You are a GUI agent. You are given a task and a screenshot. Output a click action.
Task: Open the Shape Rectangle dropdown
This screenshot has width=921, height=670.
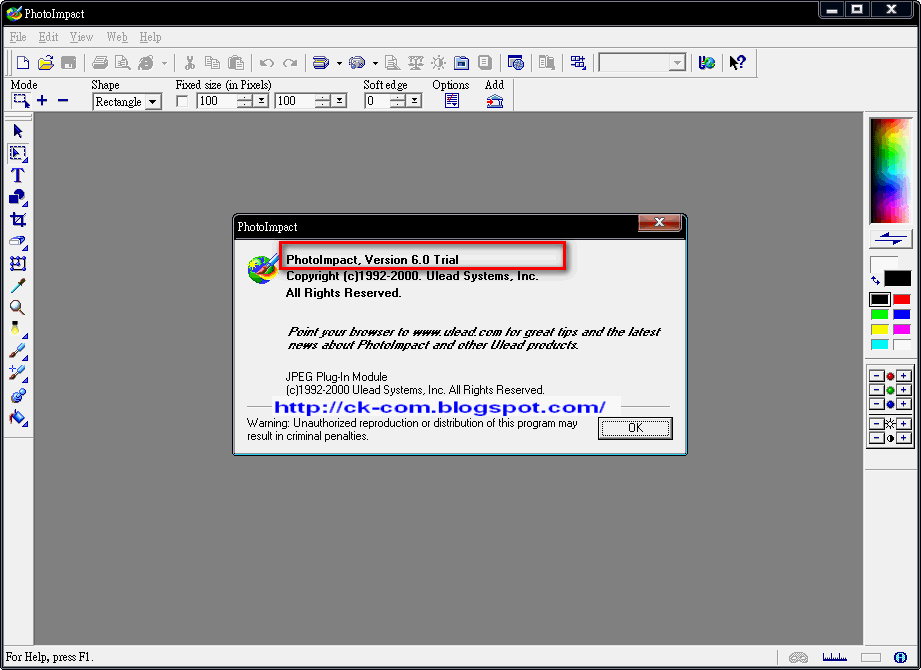pyautogui.click(x=153, y=102)
